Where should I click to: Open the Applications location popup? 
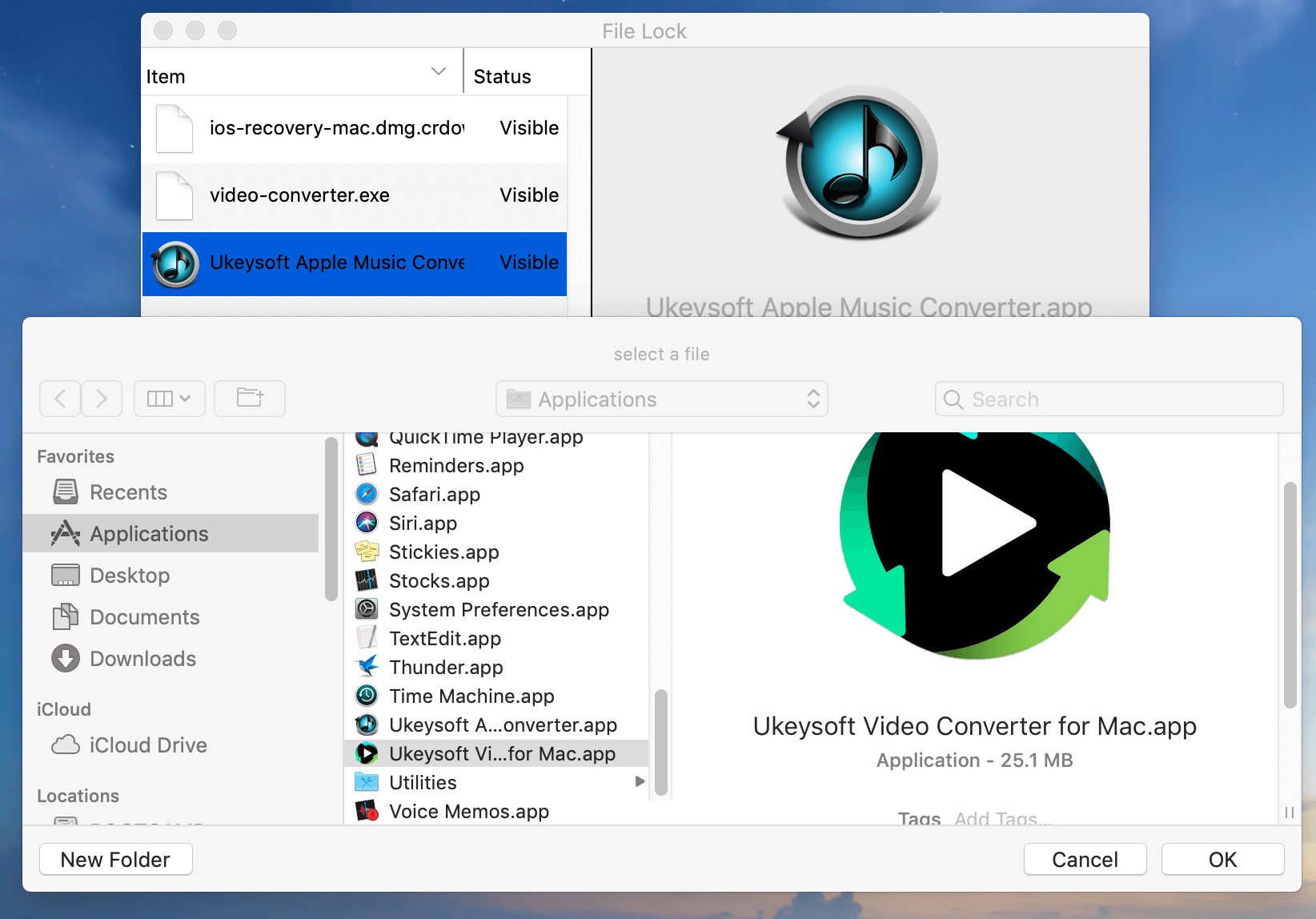pos(661,399)
